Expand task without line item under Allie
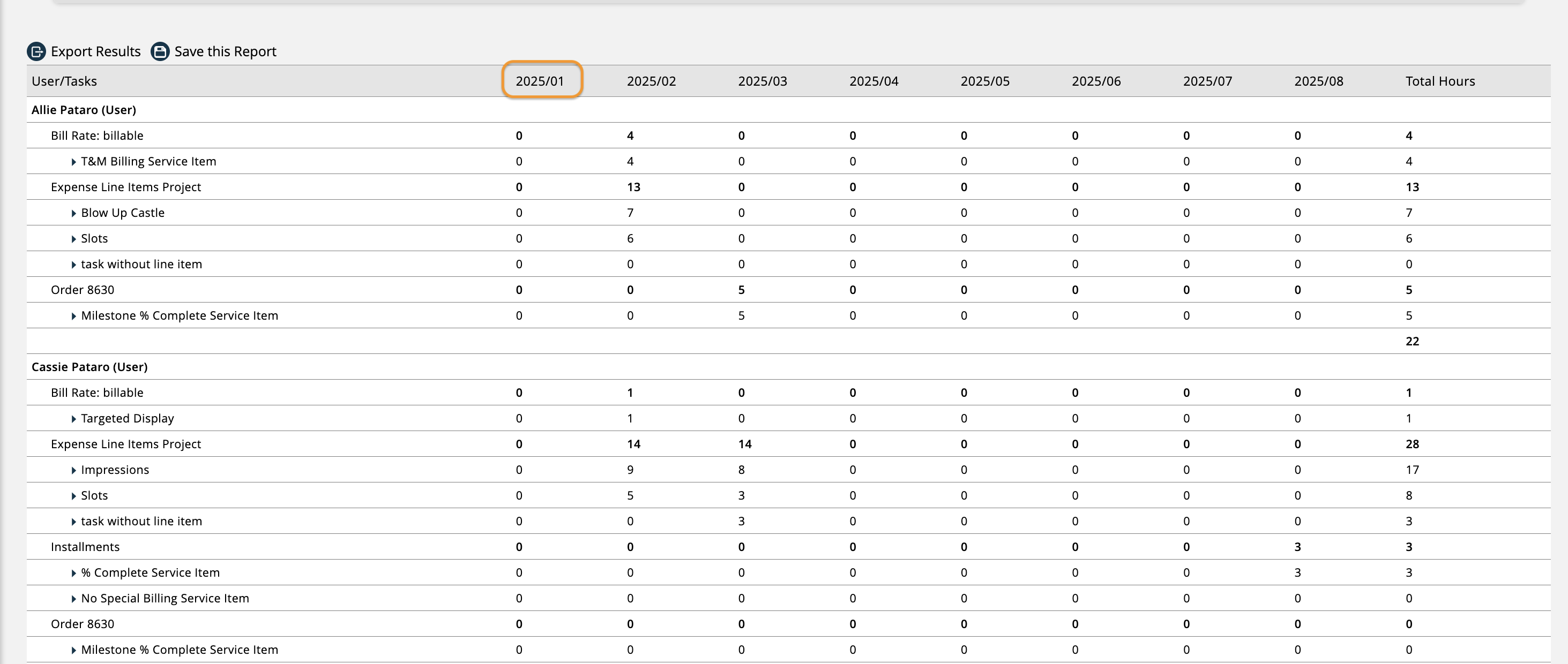Screen dimensions: 1568x664 click(73, 264)
